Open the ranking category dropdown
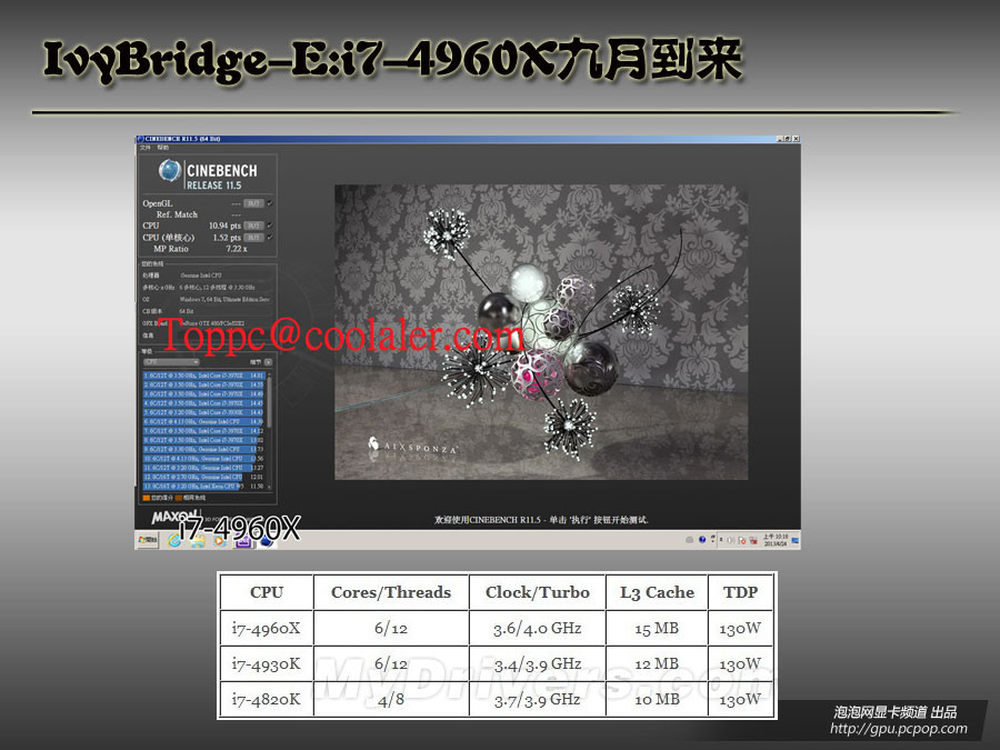Image resolution: width=1000 pixels, height=750 pixels. tap(171, 362)
